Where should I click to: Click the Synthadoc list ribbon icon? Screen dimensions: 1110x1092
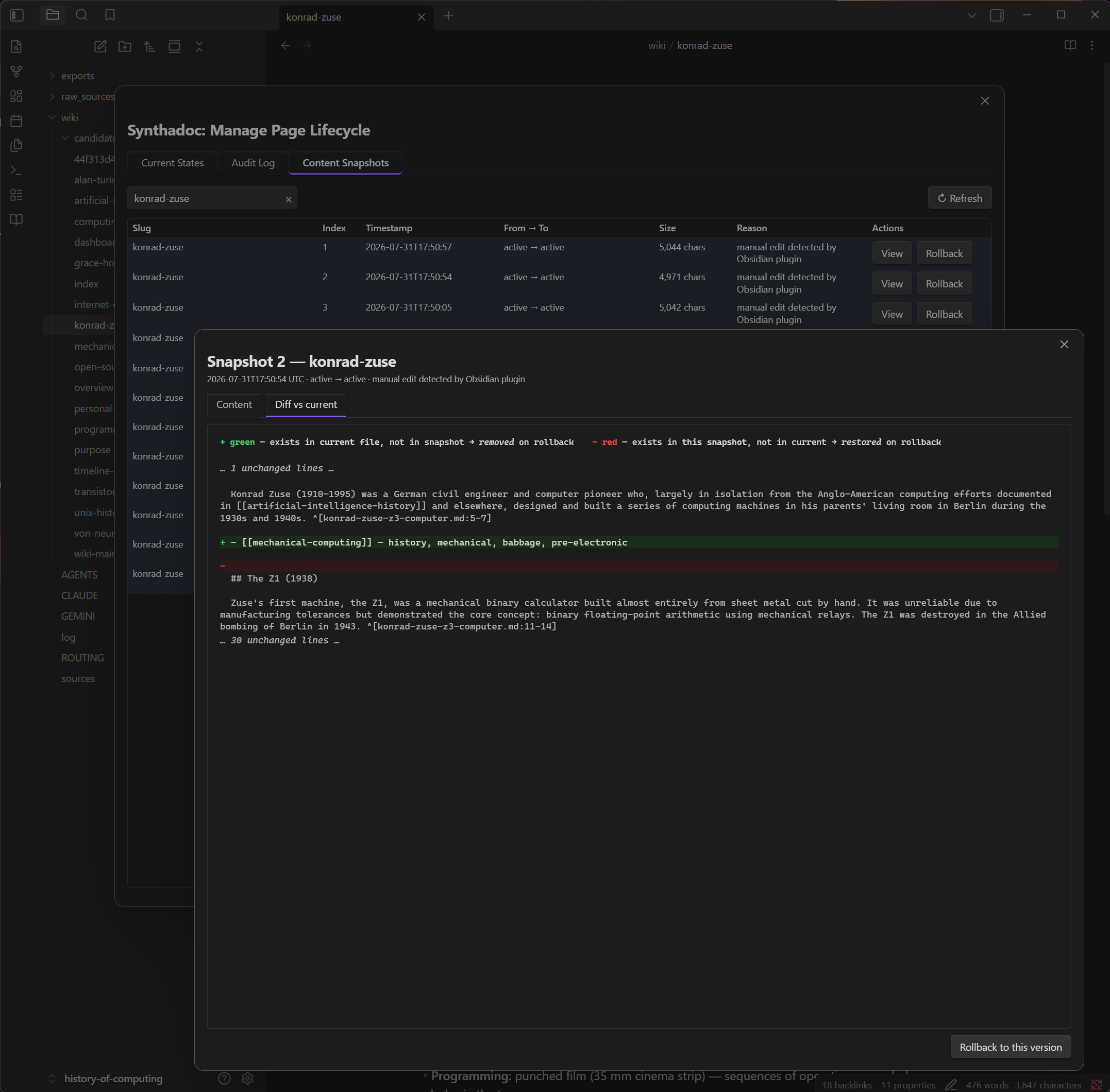(16, 195)
